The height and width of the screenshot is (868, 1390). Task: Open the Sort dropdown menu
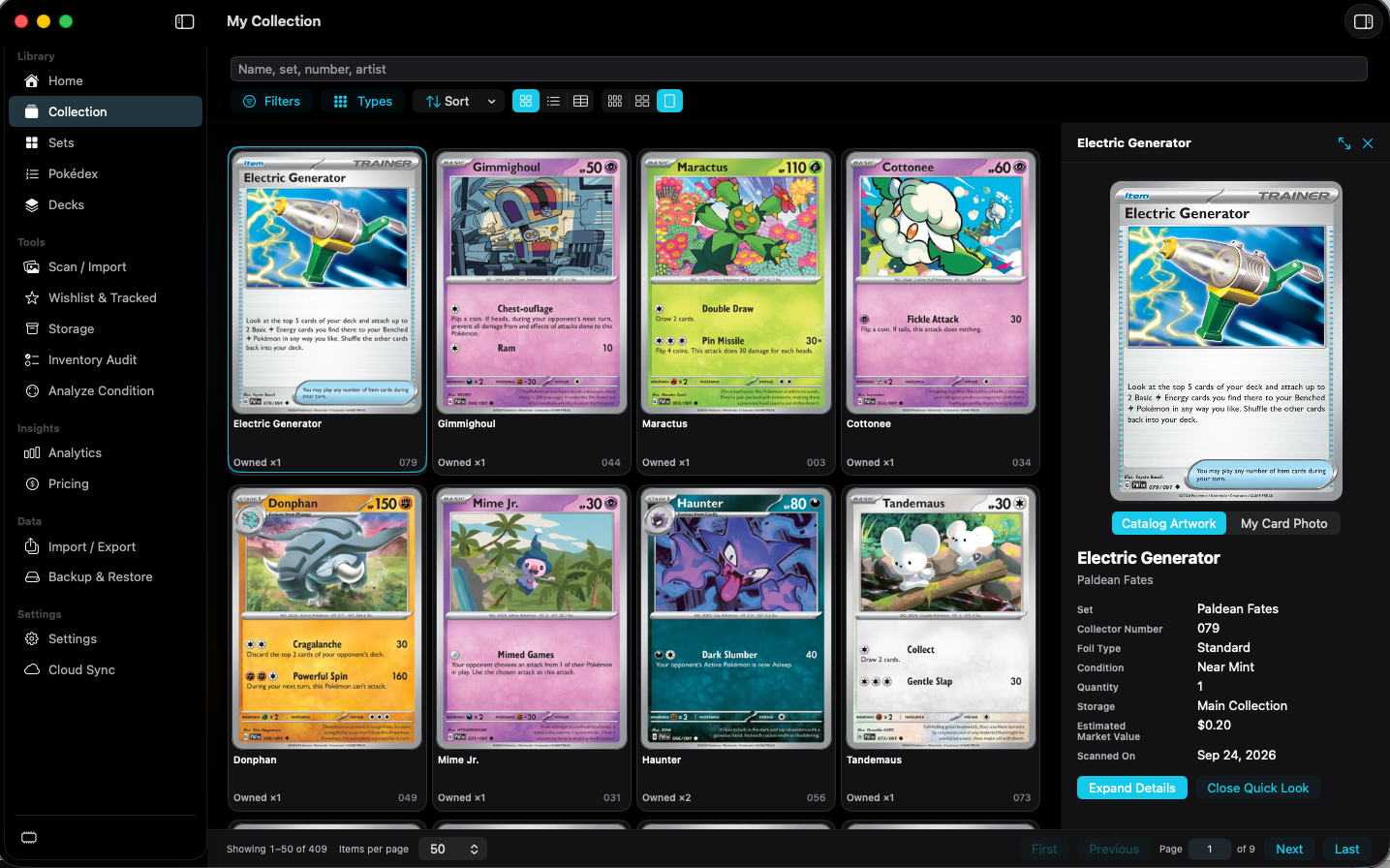pos(459,101)
